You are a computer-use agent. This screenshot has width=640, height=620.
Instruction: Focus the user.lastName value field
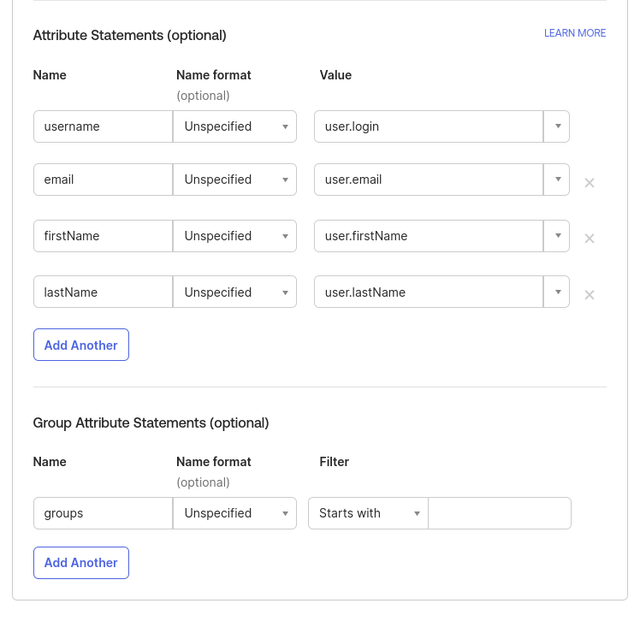[429, 292]
